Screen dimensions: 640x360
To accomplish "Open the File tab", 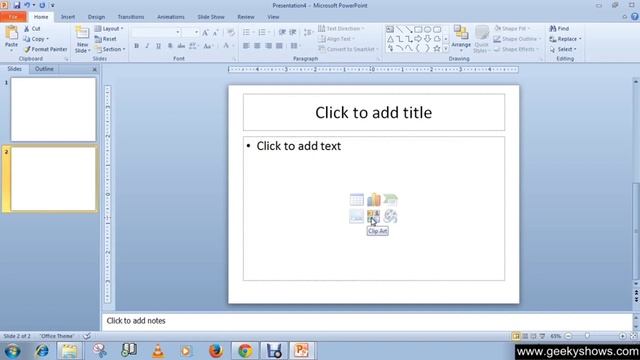I will 13,17.
